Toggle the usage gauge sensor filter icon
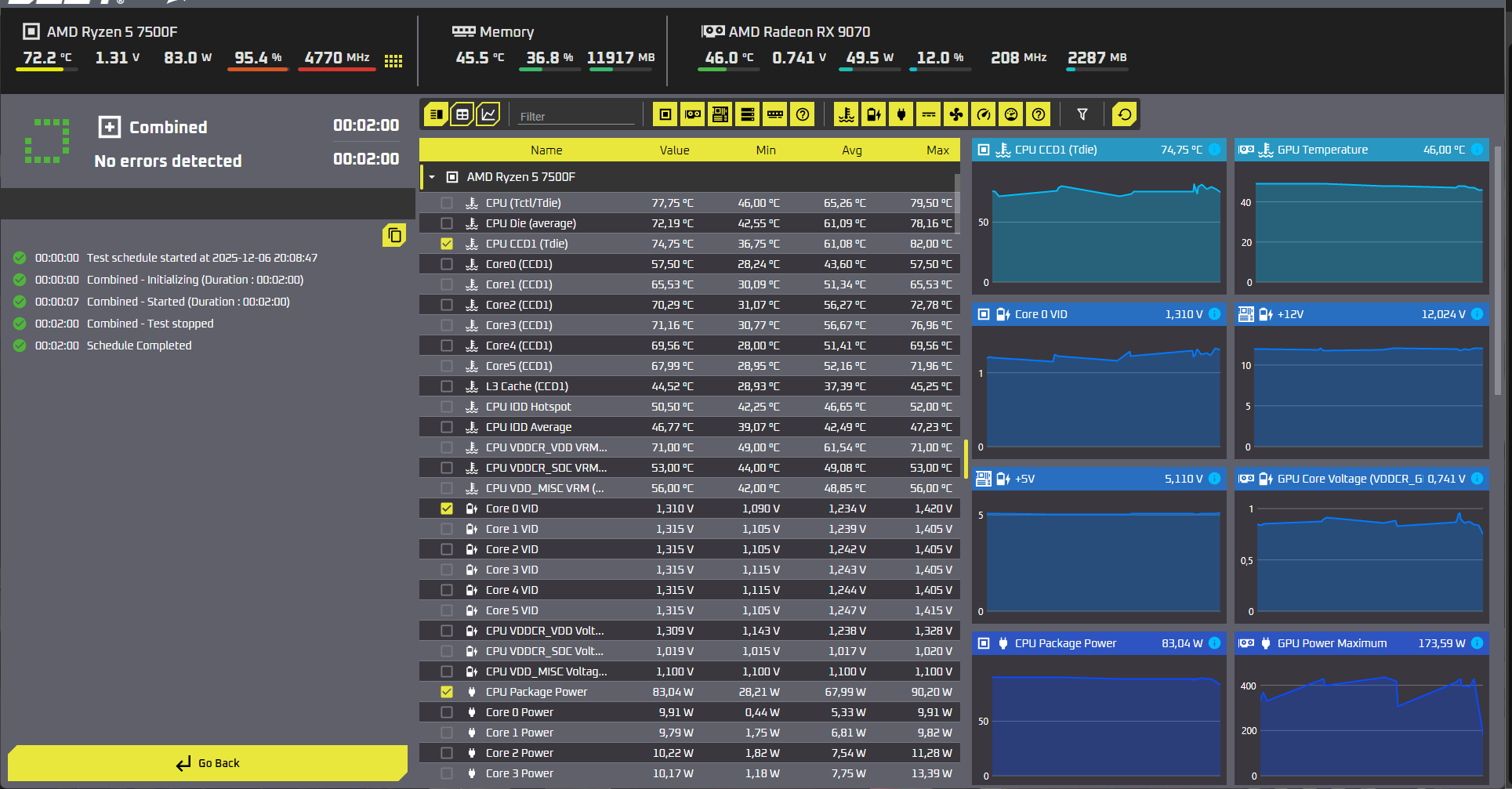This screenshot has width=1512, height=789. click(1011, 114)
